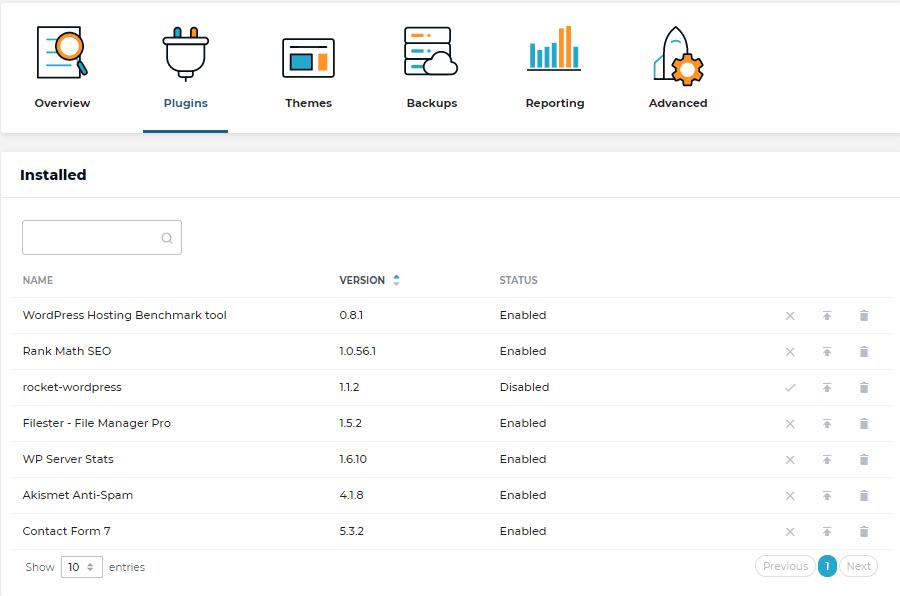
Task: Click version 5.3.2 cell
Action: click(351, 531)
